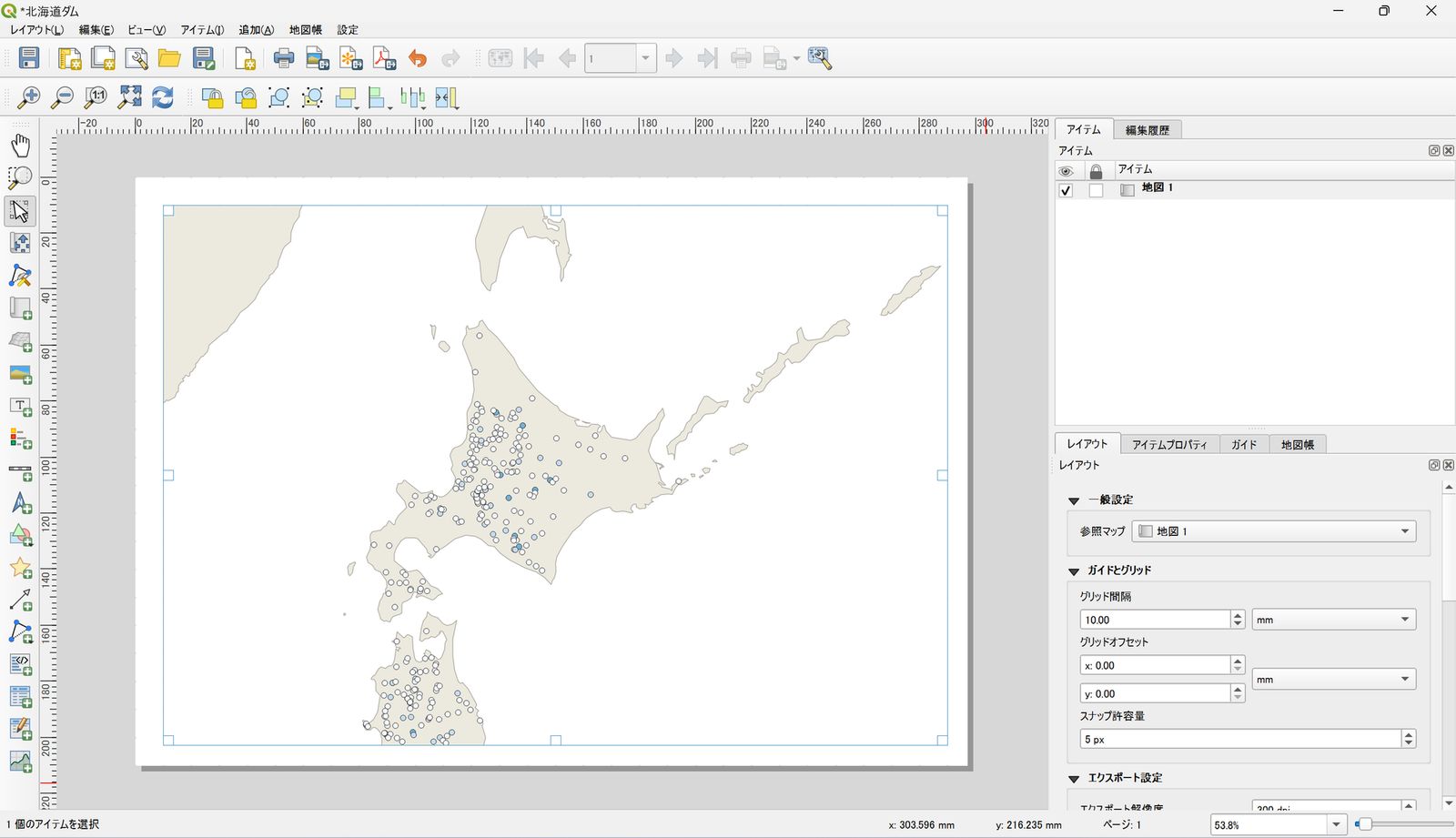Switch to the ガイド tab

pos(1244,444)
